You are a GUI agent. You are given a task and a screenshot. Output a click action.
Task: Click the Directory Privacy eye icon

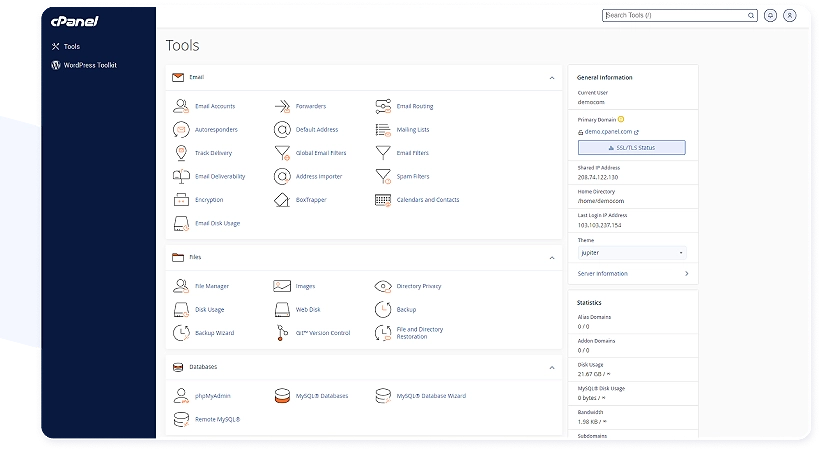[382, 286]
